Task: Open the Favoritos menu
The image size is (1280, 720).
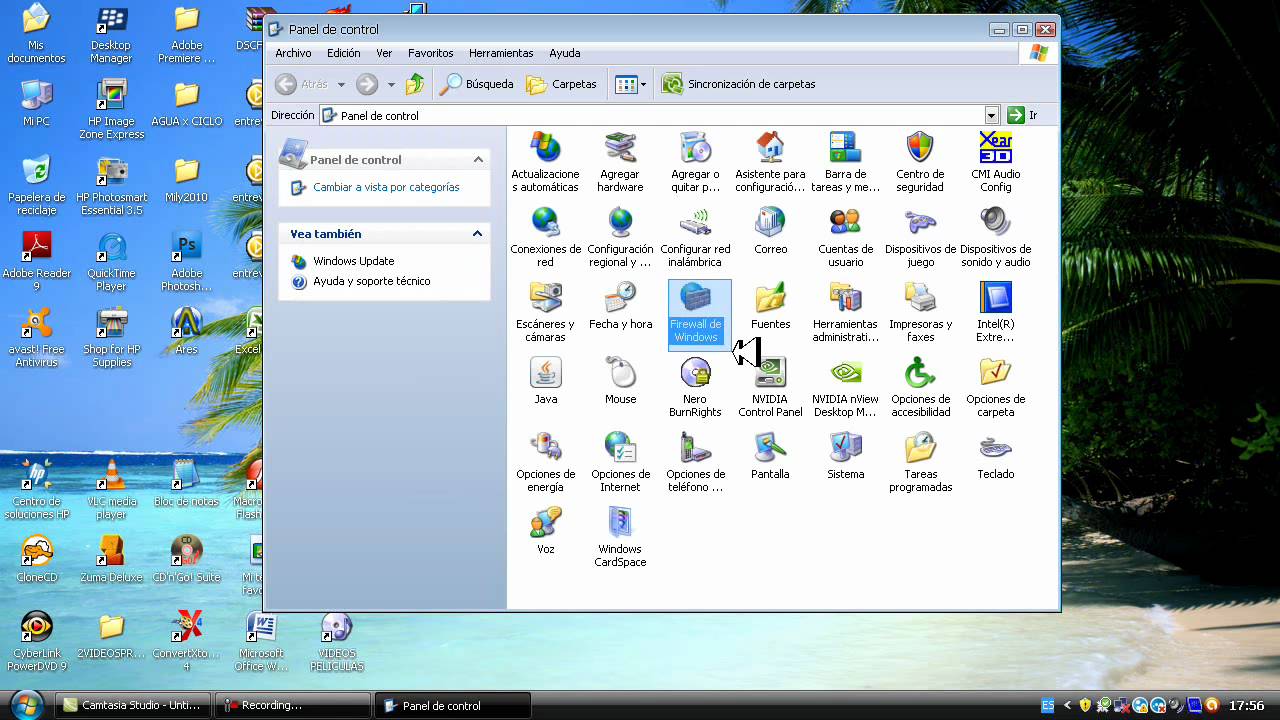Action: pyautogui.click(x=430, y=53)
